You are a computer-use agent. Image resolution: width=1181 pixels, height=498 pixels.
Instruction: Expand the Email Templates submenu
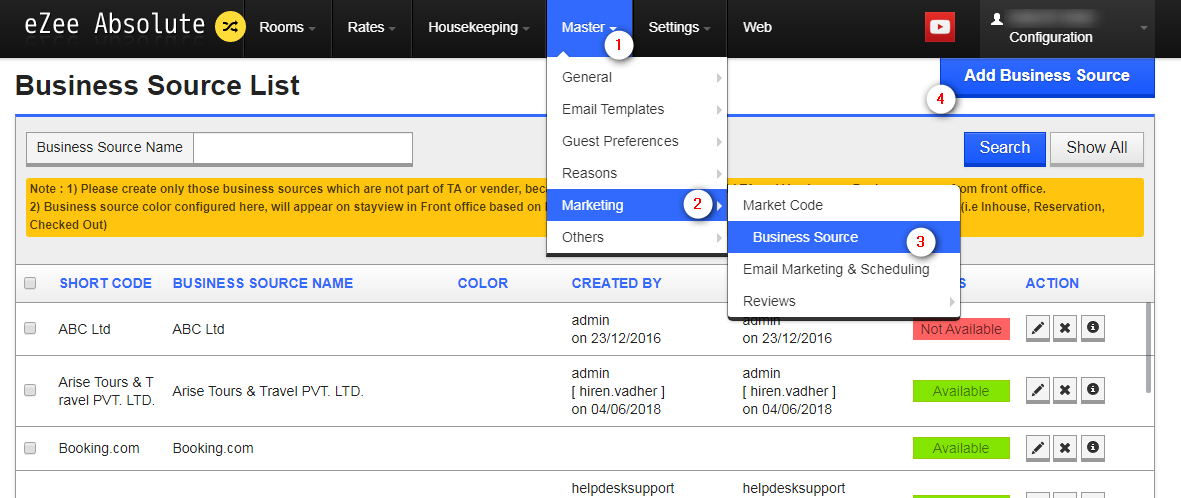click(x=636, y=109)
